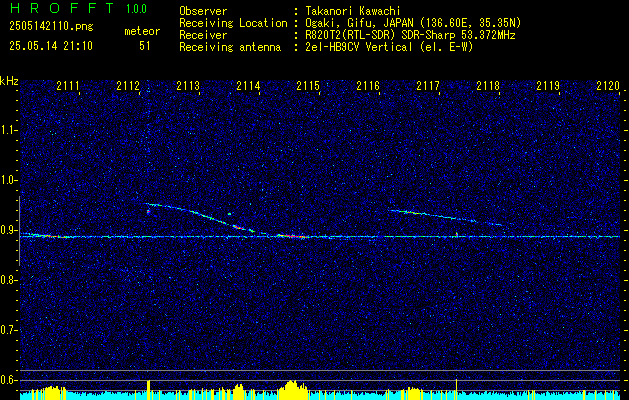Click the date stamp 25.05.14 21:10

pos(51,46)
